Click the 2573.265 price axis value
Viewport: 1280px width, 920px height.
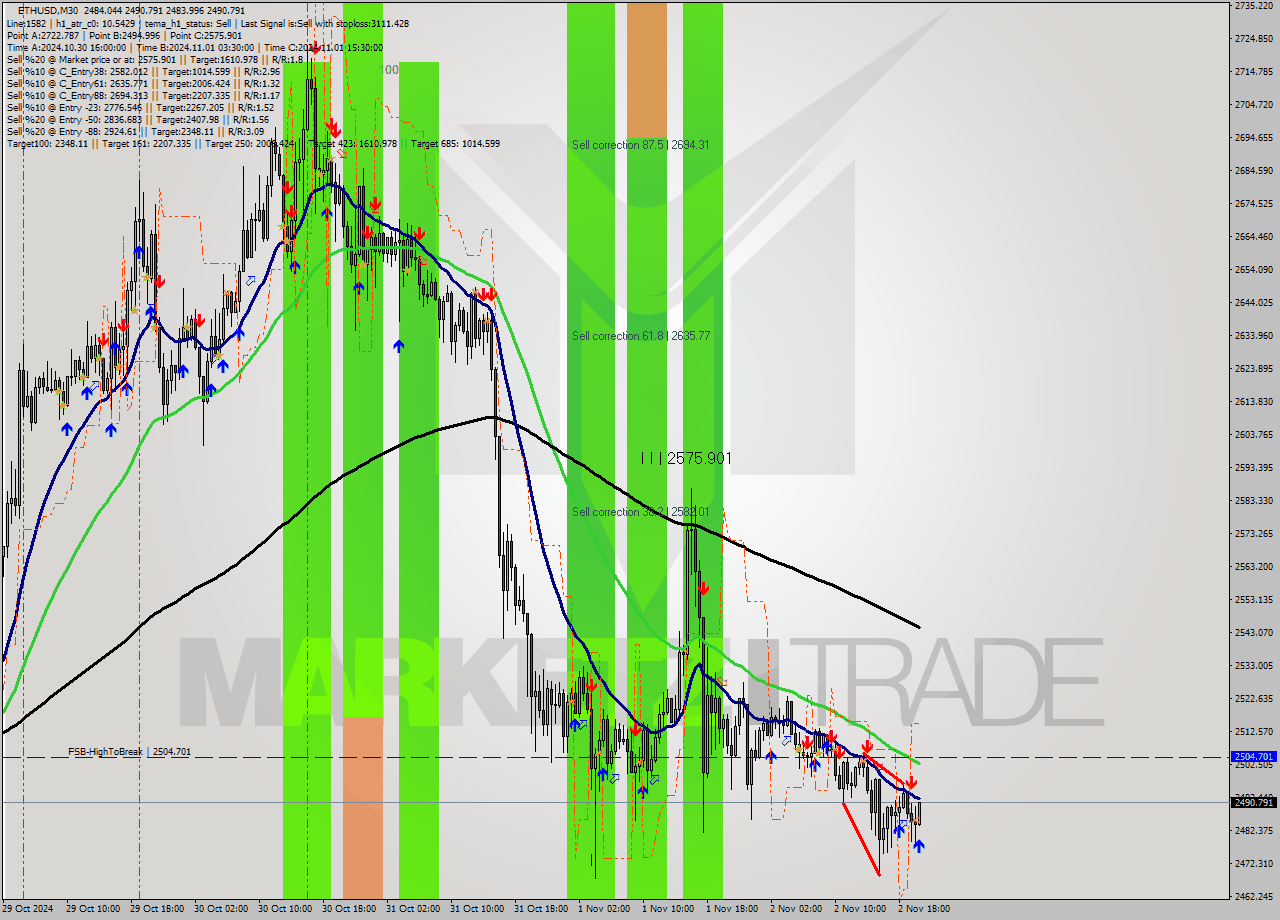click(x=1254, y=534)
